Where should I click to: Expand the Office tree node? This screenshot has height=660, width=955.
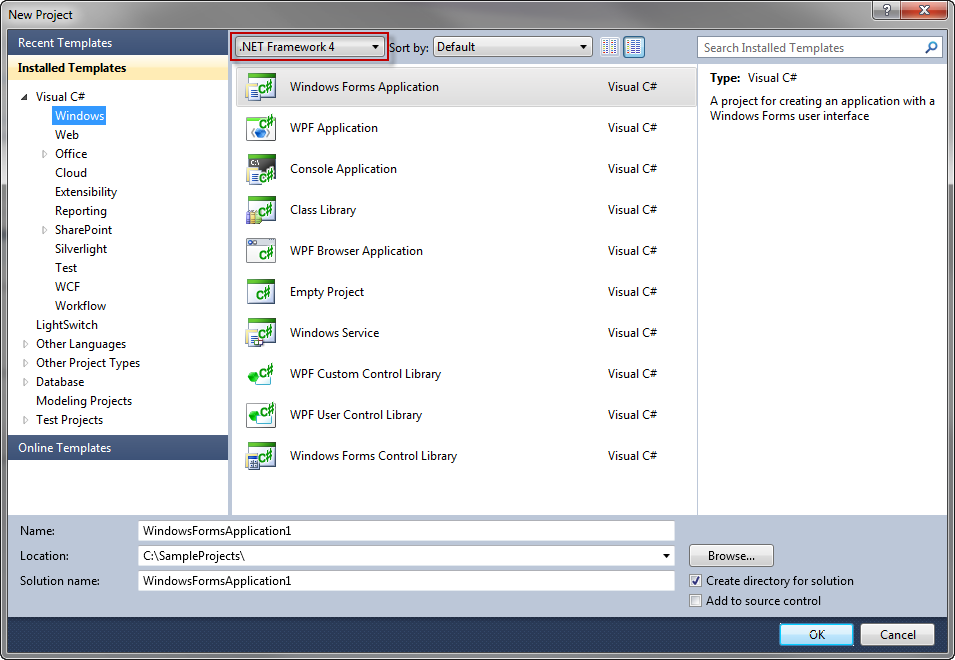tap(44, 154)
